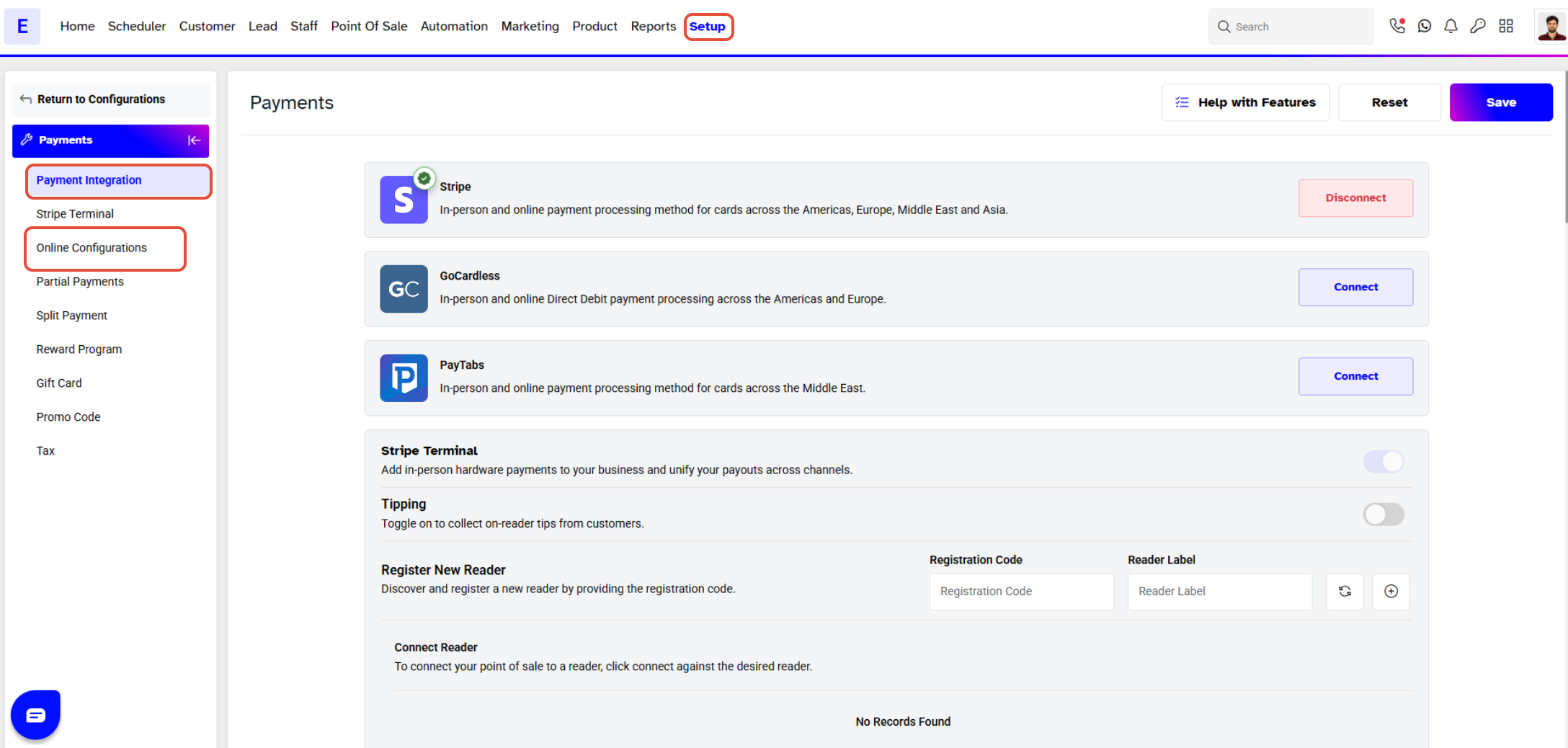Open the Setup menu
Viewport: 1568px width, 748px height.
(x=708, y=27)
